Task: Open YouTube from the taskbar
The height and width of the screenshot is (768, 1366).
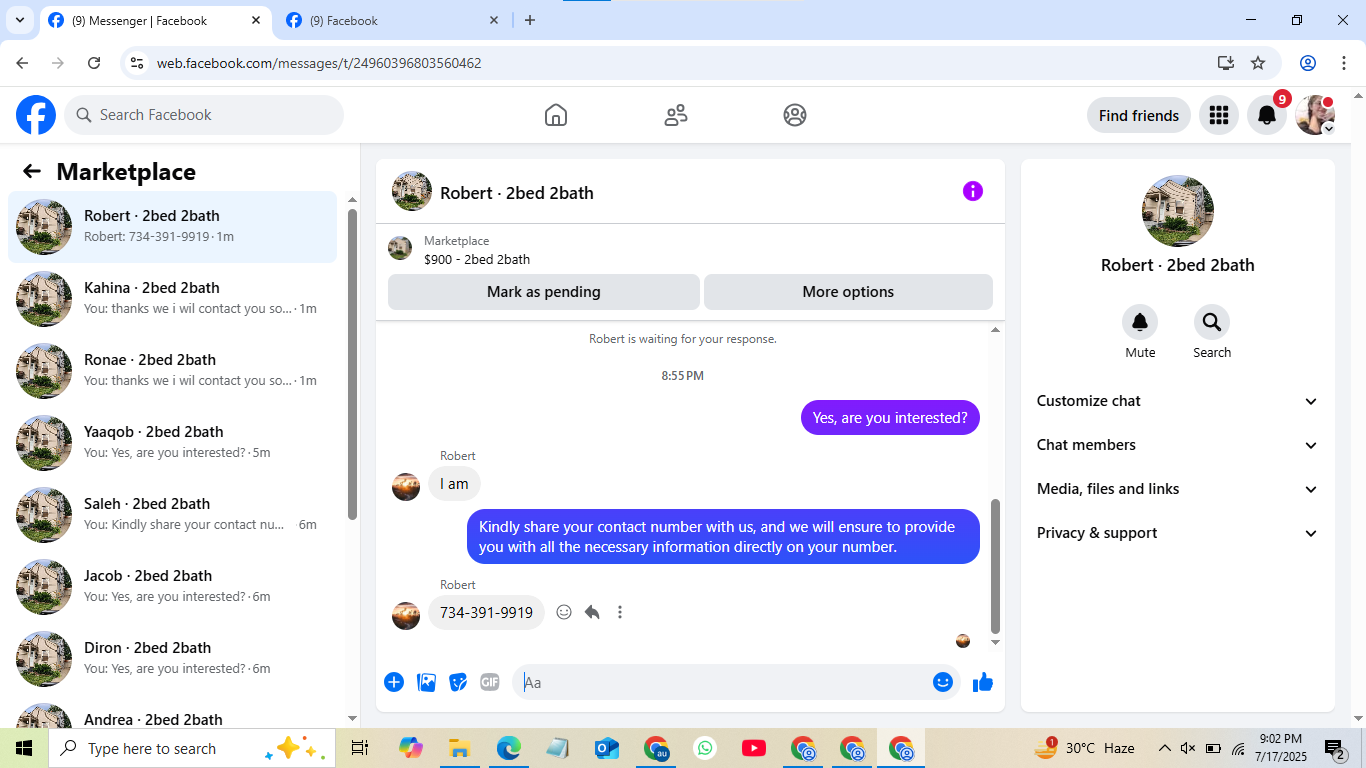Action: pyautogui.click(x=754, y=748)
